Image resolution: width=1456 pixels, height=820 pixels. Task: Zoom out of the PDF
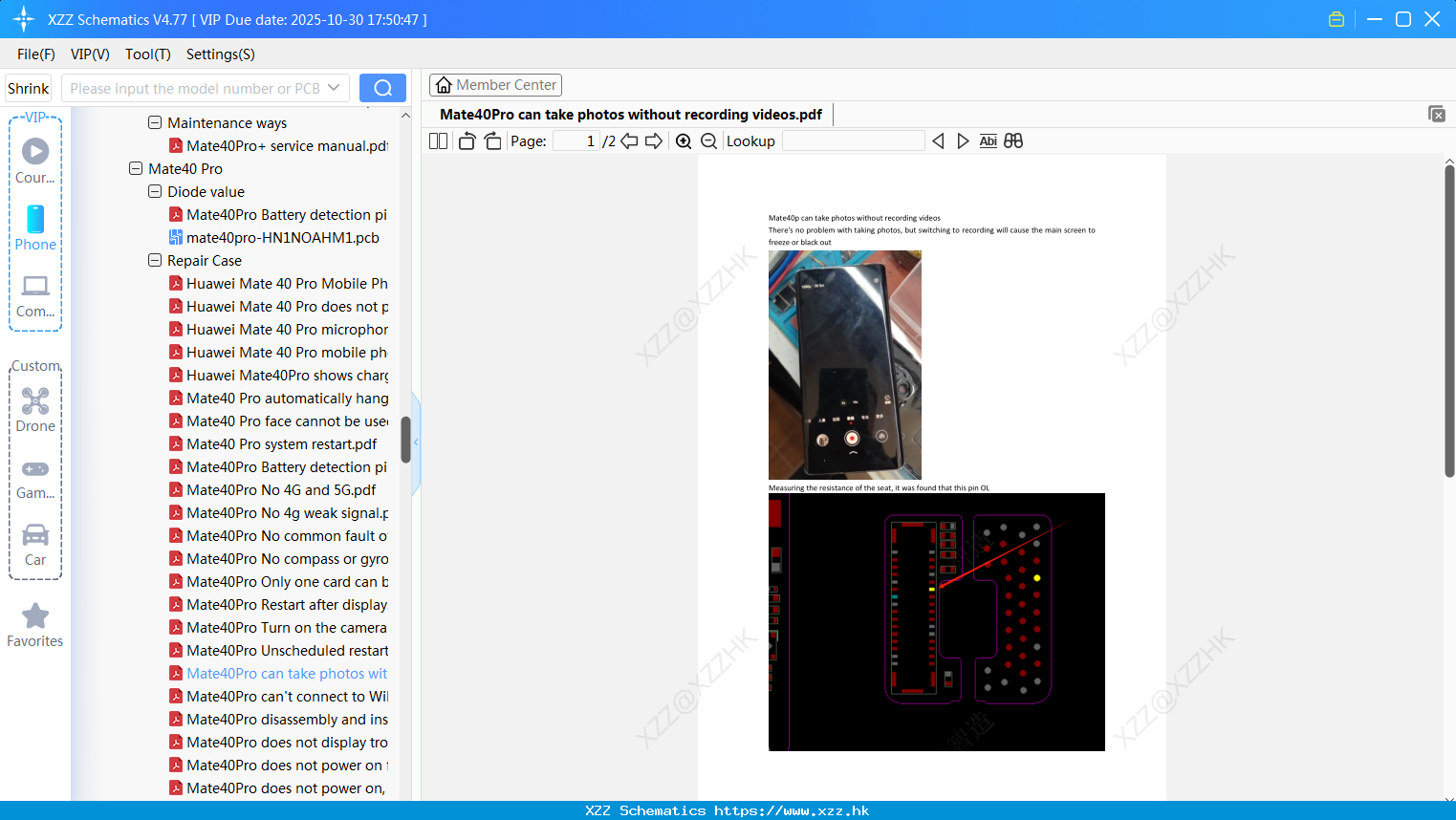click(709, 141)
